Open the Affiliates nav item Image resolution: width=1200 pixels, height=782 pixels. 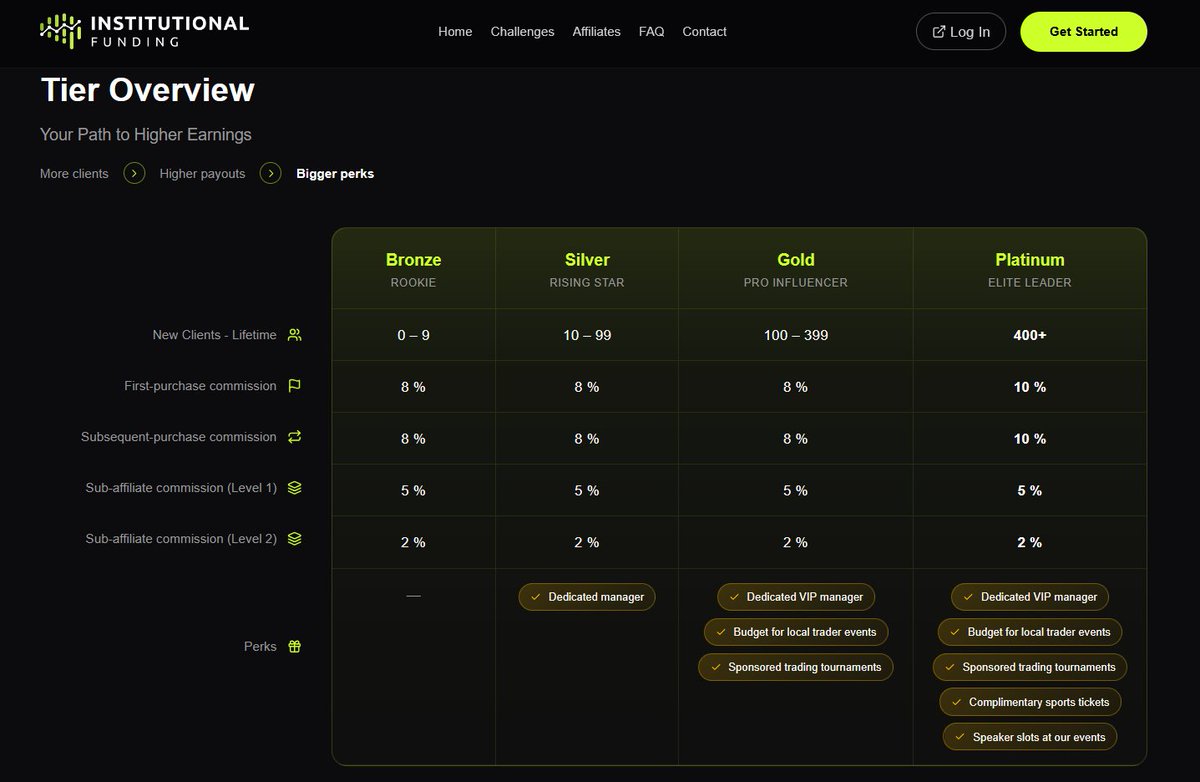click(x=596, y=32)
